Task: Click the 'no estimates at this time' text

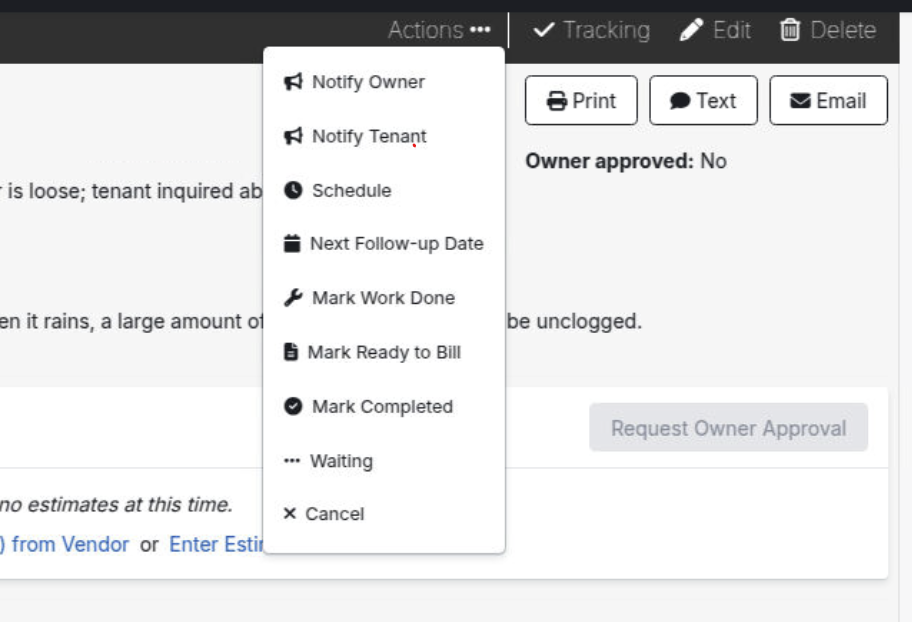Action: [x=116, y=504]
